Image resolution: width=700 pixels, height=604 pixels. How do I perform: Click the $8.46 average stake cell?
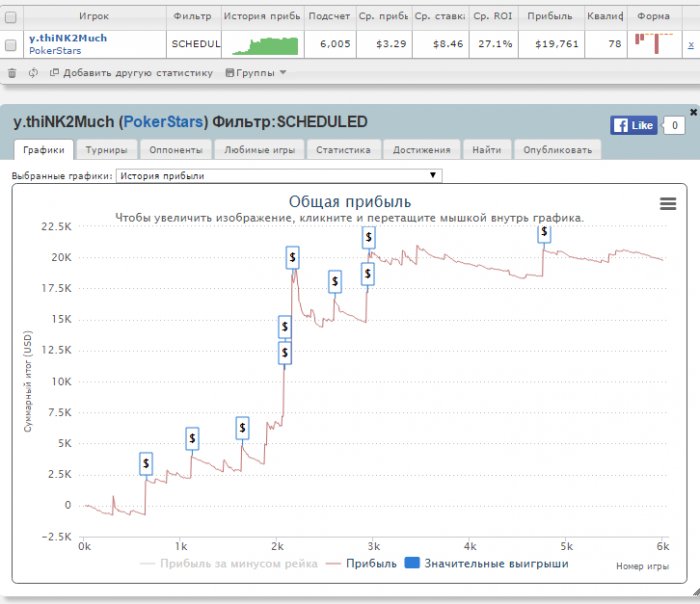(x=441, y=44)
